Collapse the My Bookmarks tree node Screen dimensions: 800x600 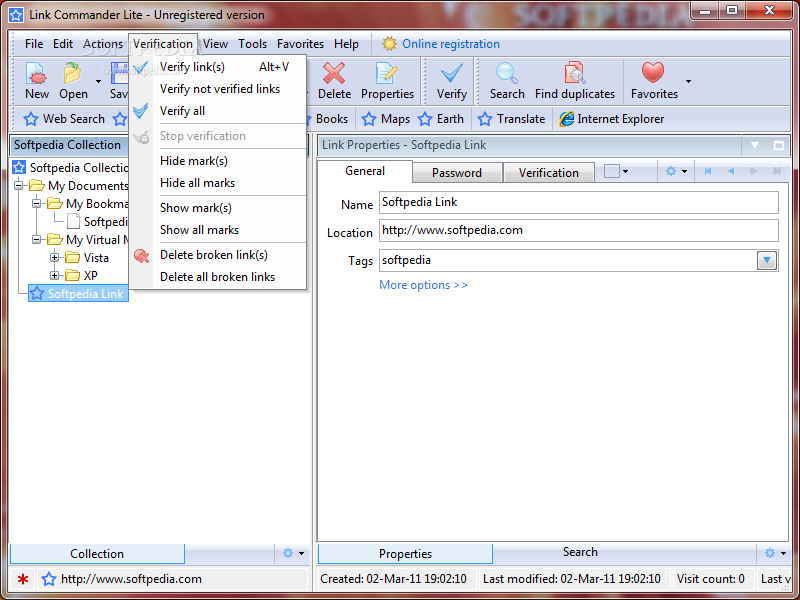[36, 204]
